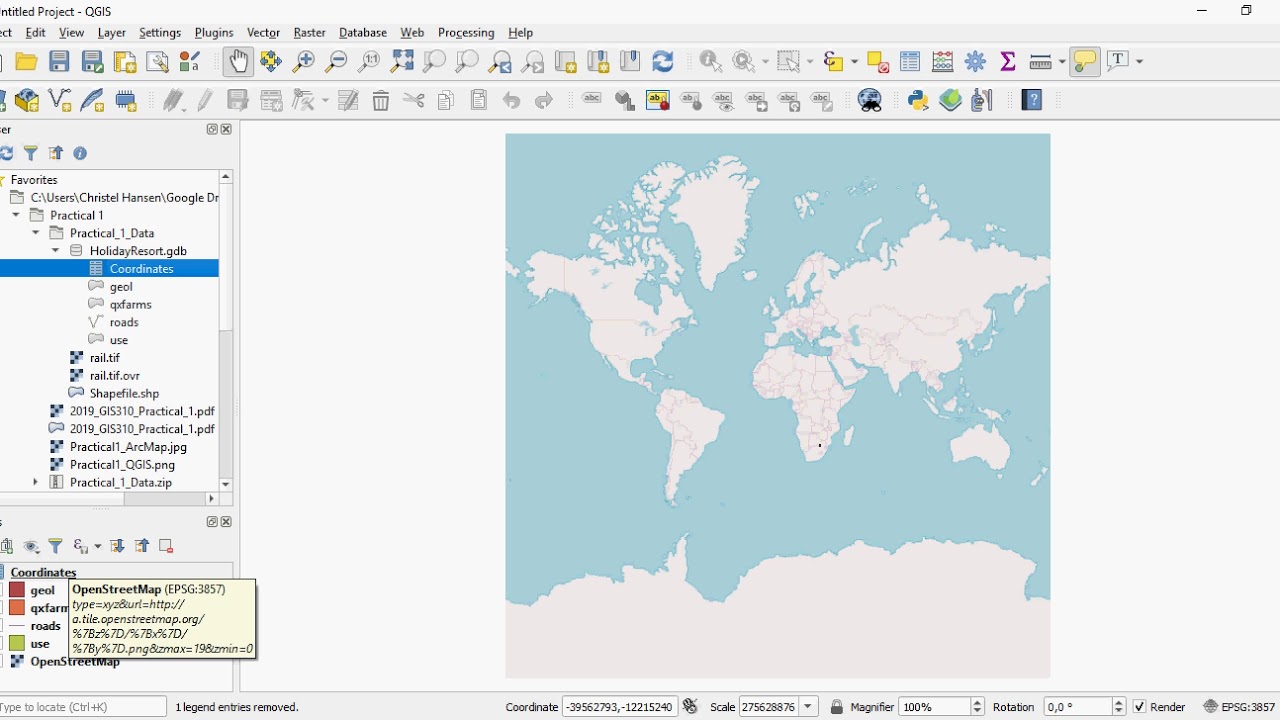Activate the Zoom In magnifier tool

pos(304,62)
